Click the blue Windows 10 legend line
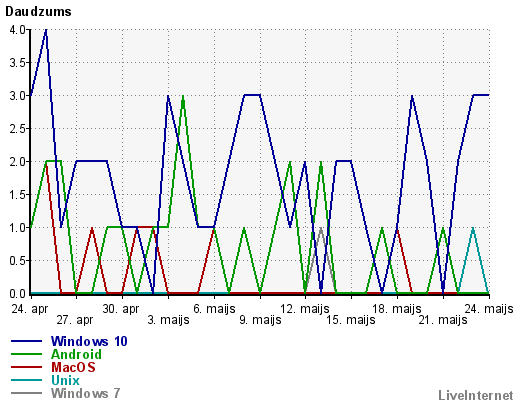The image size is (520, 405). pos(26,341)
